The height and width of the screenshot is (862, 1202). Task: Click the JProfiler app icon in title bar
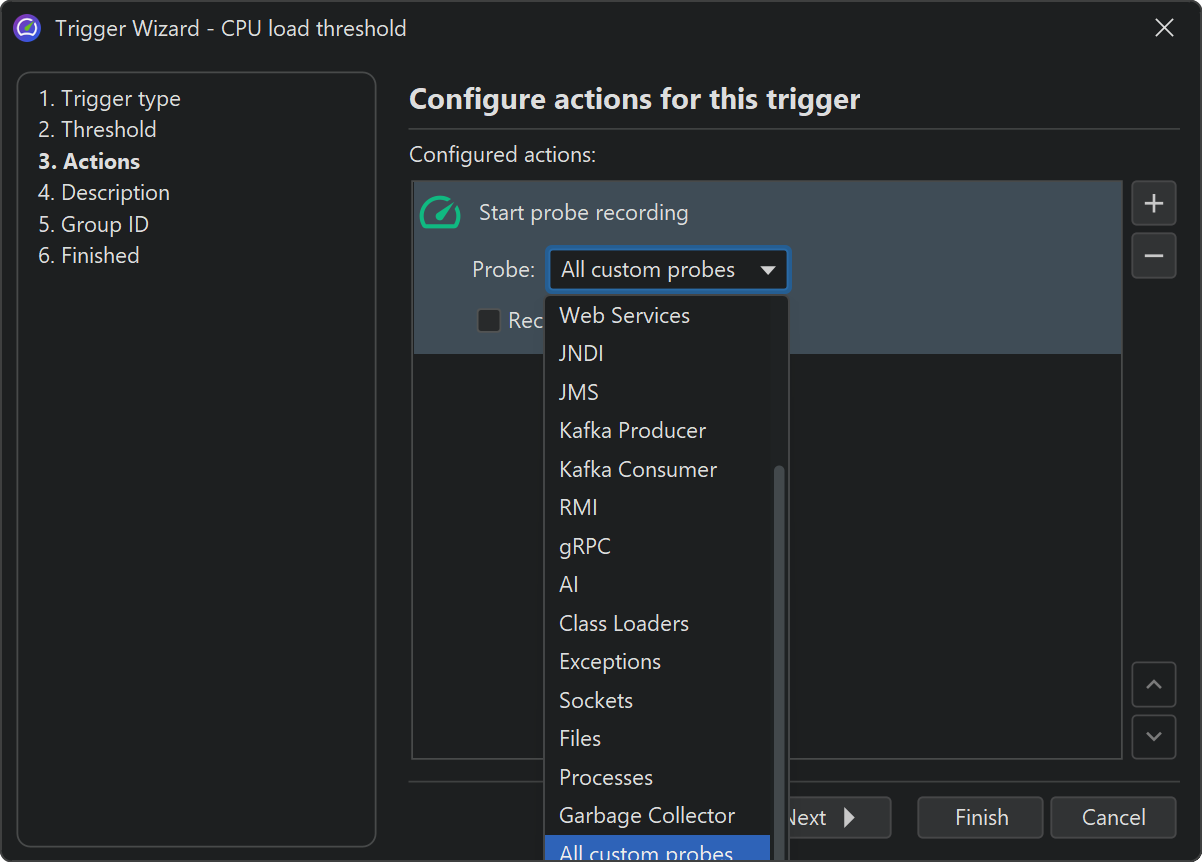coord(27,28)
